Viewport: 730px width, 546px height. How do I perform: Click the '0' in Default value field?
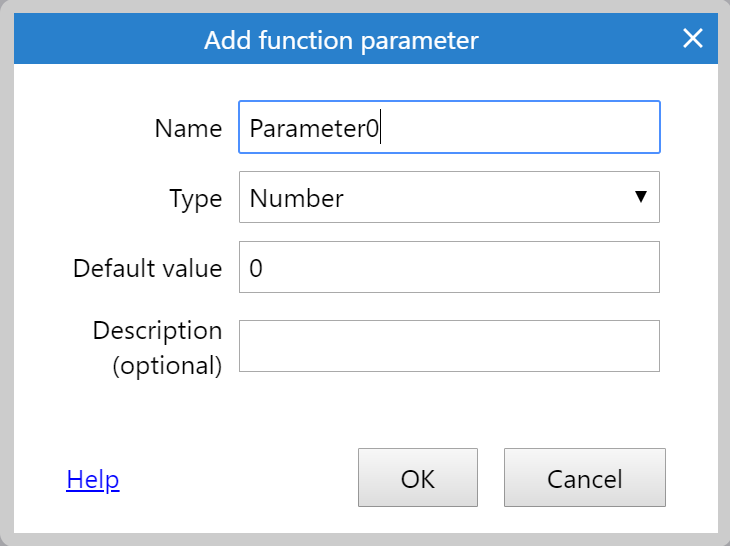[x=256, y=268]
